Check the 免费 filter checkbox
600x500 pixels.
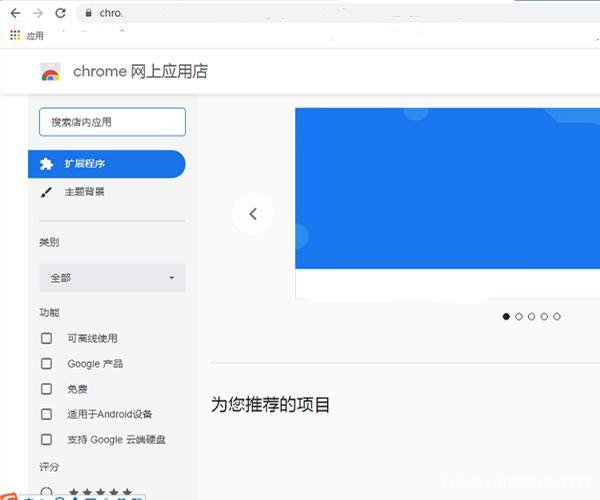click(x=46, y=389)
